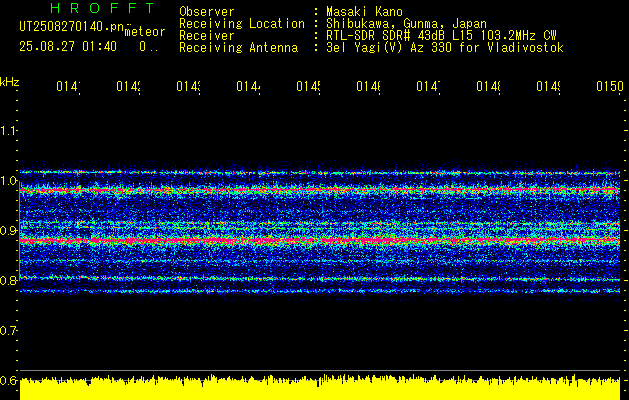This screenshot has height=400, width=629.
Task: Click the date stamp 25.08.27 01:40
Action: (x=68, y=47)
